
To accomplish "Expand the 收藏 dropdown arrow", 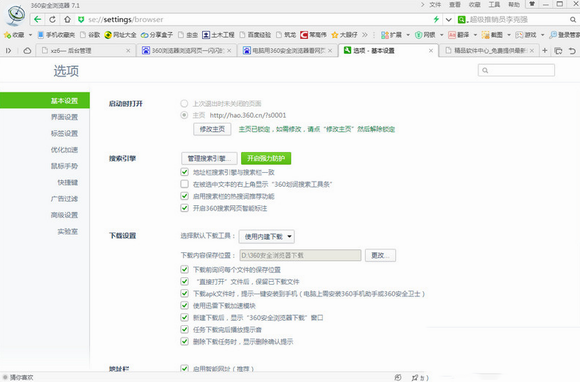I will click(30, 35).
